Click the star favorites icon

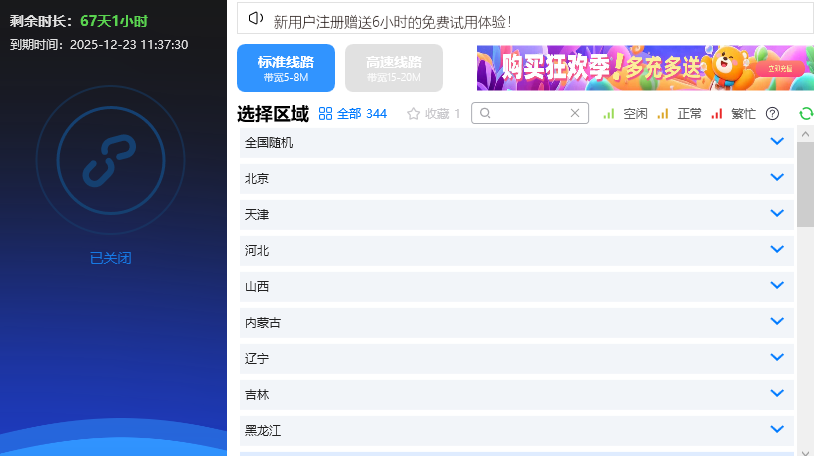point(413,114)
